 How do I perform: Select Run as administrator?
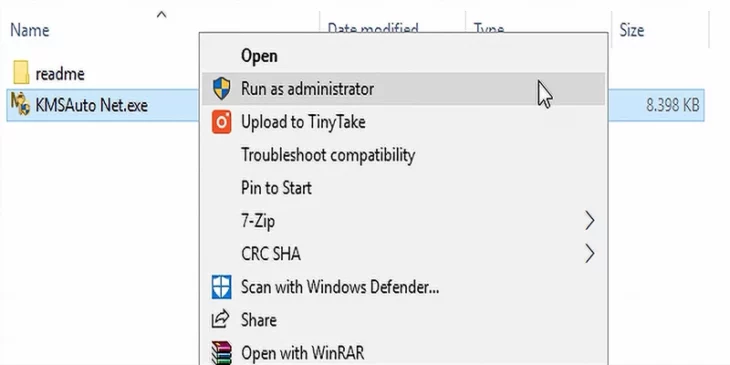click(x=404, y=88)
